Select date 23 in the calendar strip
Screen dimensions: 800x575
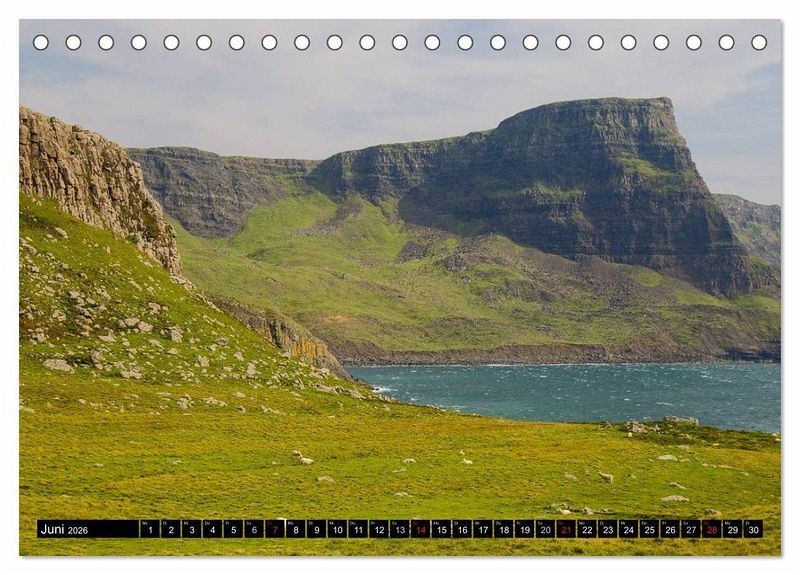pyautogui.click(x=608, y=529)
